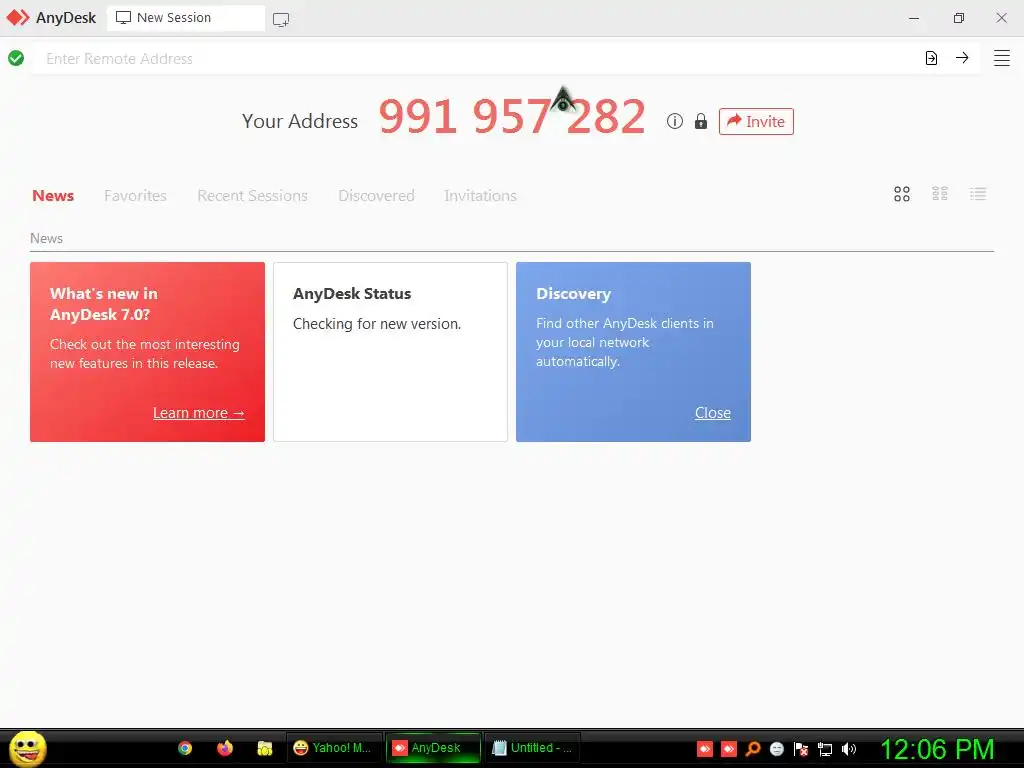1024x768 pixels.
Task: Select the small tiles view icon
Action: (x=940, y=193)
